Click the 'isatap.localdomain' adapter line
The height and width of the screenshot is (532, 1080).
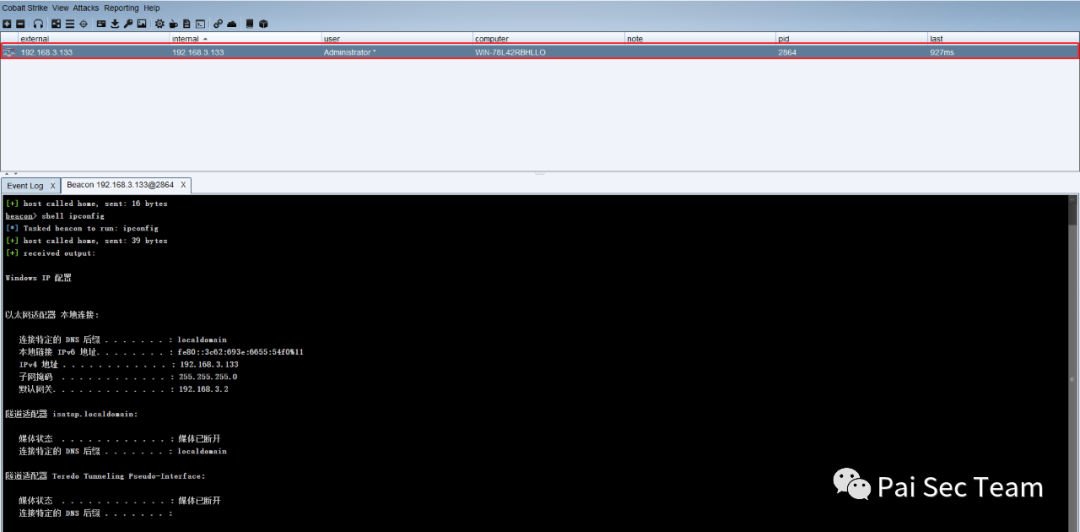pyautogui.click(x=72, y=414)
